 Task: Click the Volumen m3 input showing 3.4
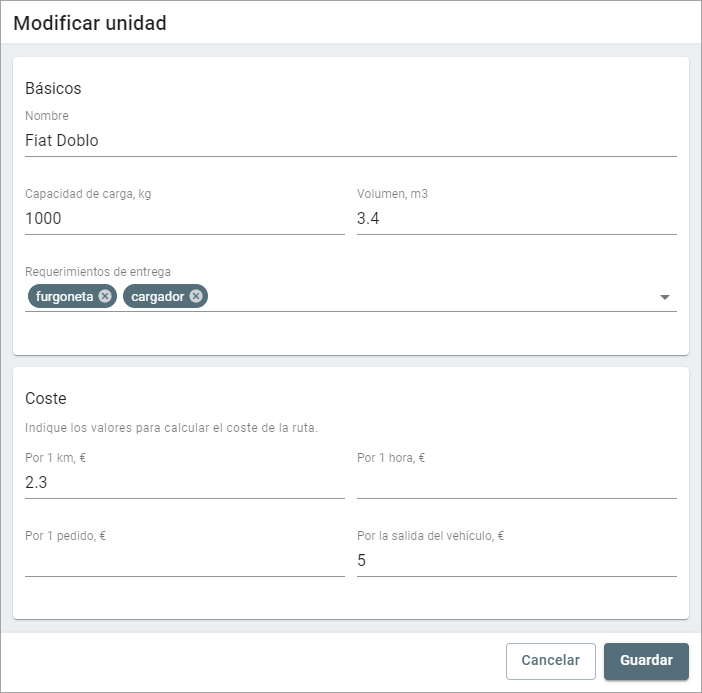click(516, 218)
